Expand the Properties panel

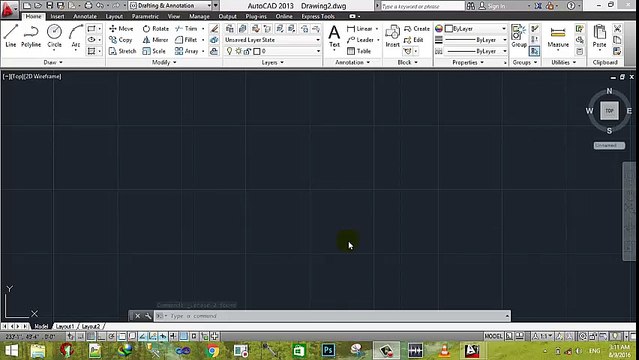pos(468,62)
